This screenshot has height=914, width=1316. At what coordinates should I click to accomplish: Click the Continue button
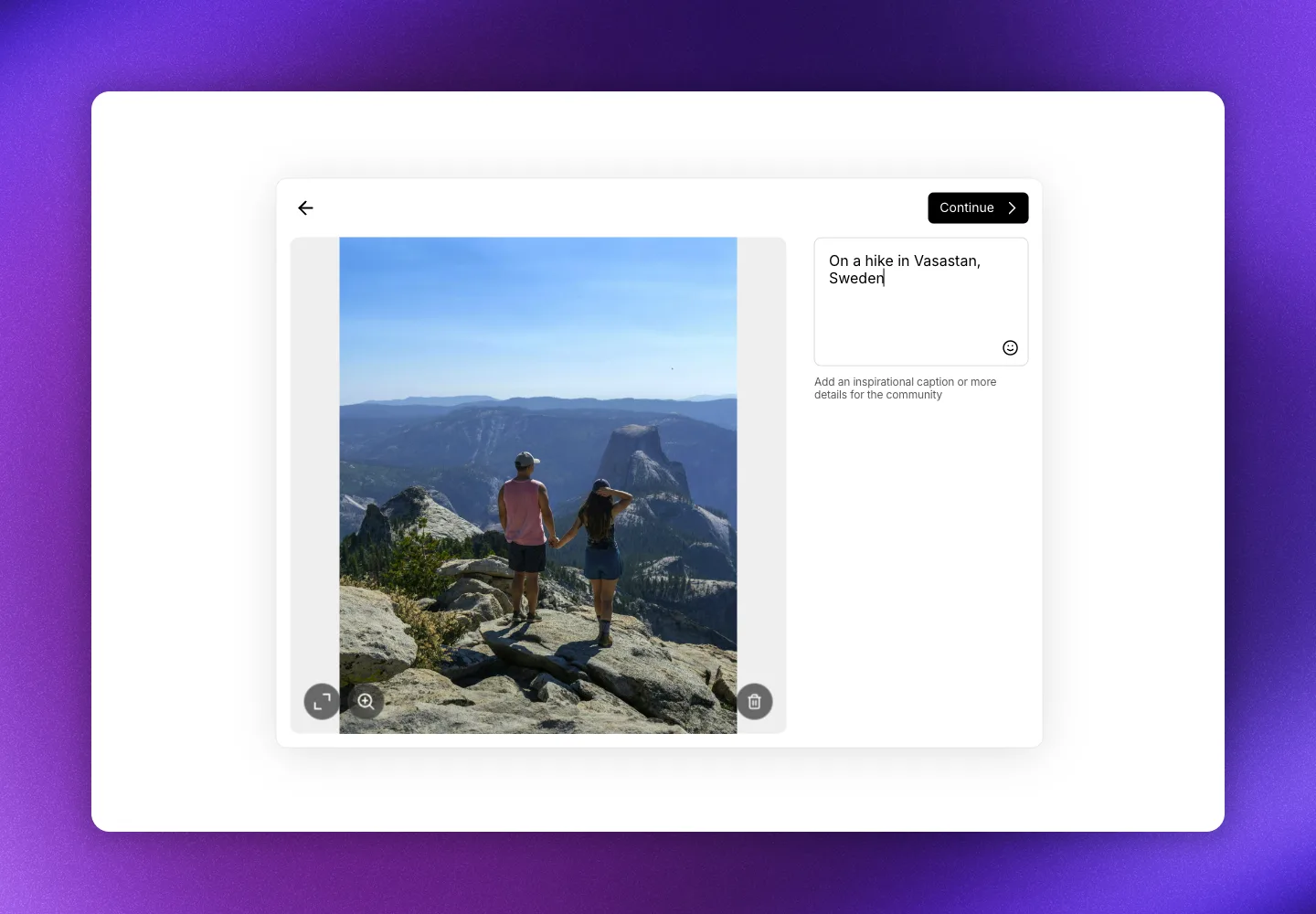[978, 207]
